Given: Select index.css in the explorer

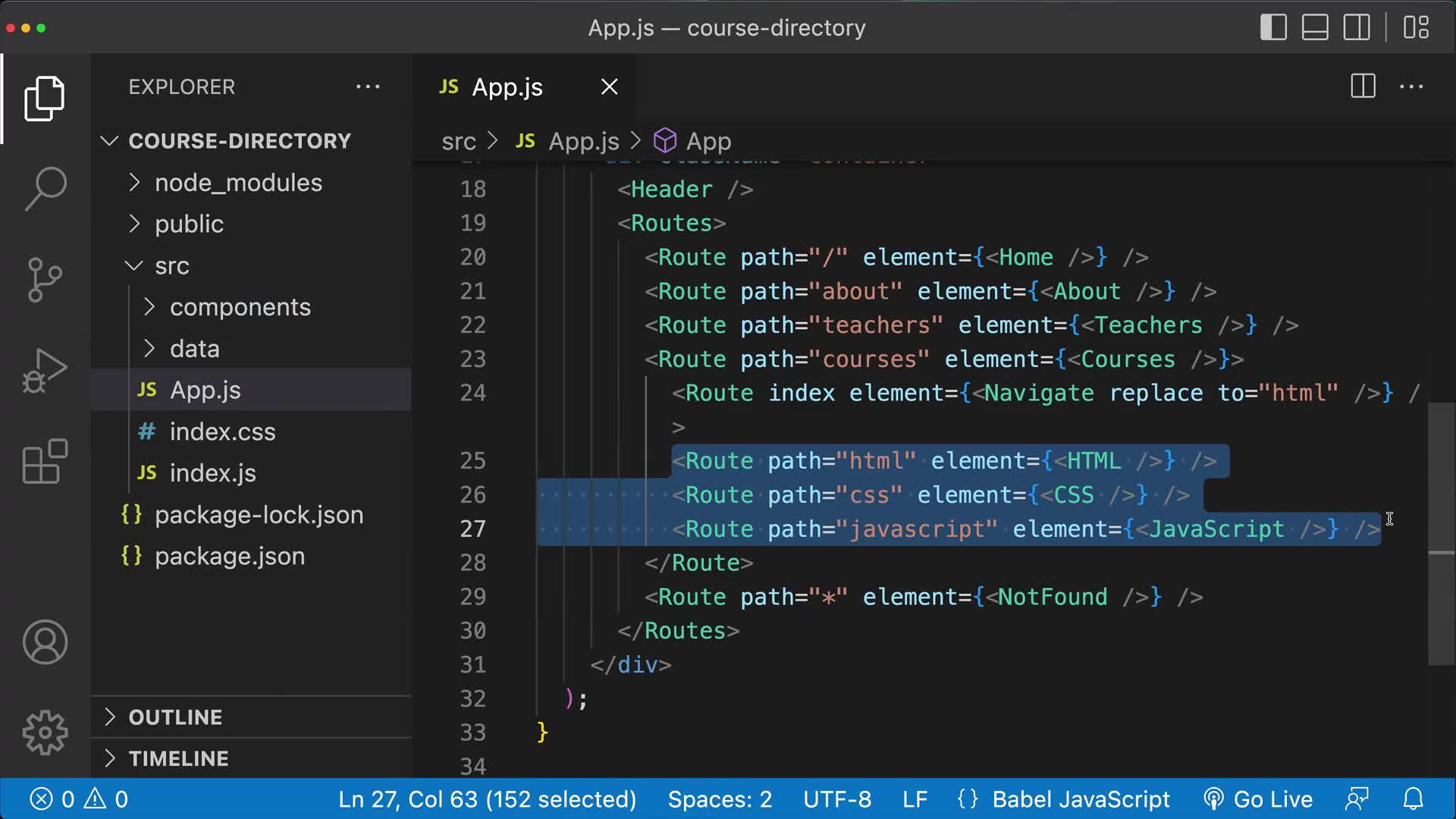Looking at the screenshot, I should [x=222, y=431].
